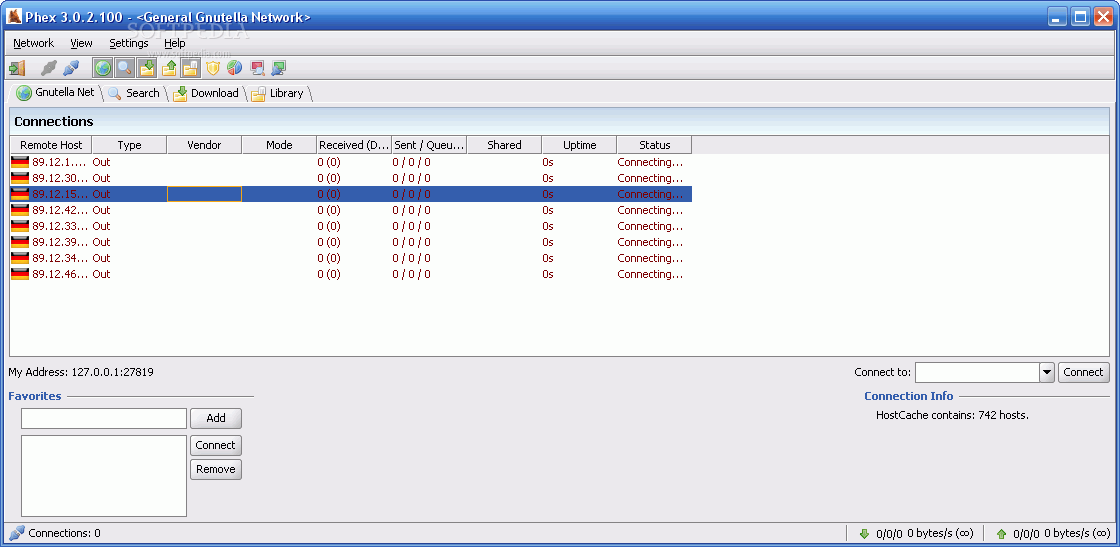
Task: Click HostCache contains: 742 hosts text
Action: tap(952, 415)
